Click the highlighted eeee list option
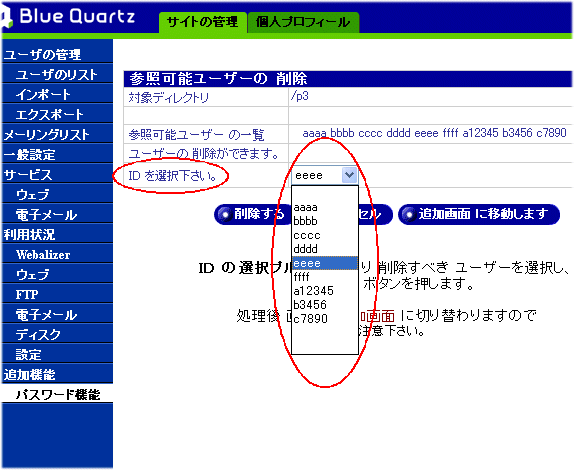Viewport: 574px width, 470px height. point(324,263)
